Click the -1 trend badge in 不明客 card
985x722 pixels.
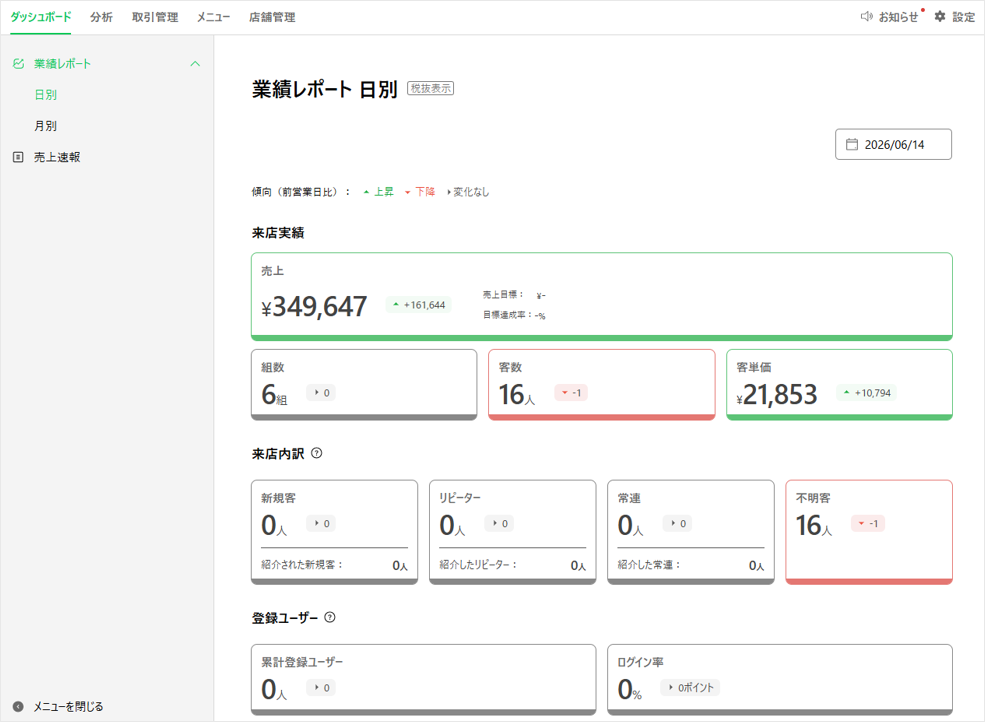(868, 523)
